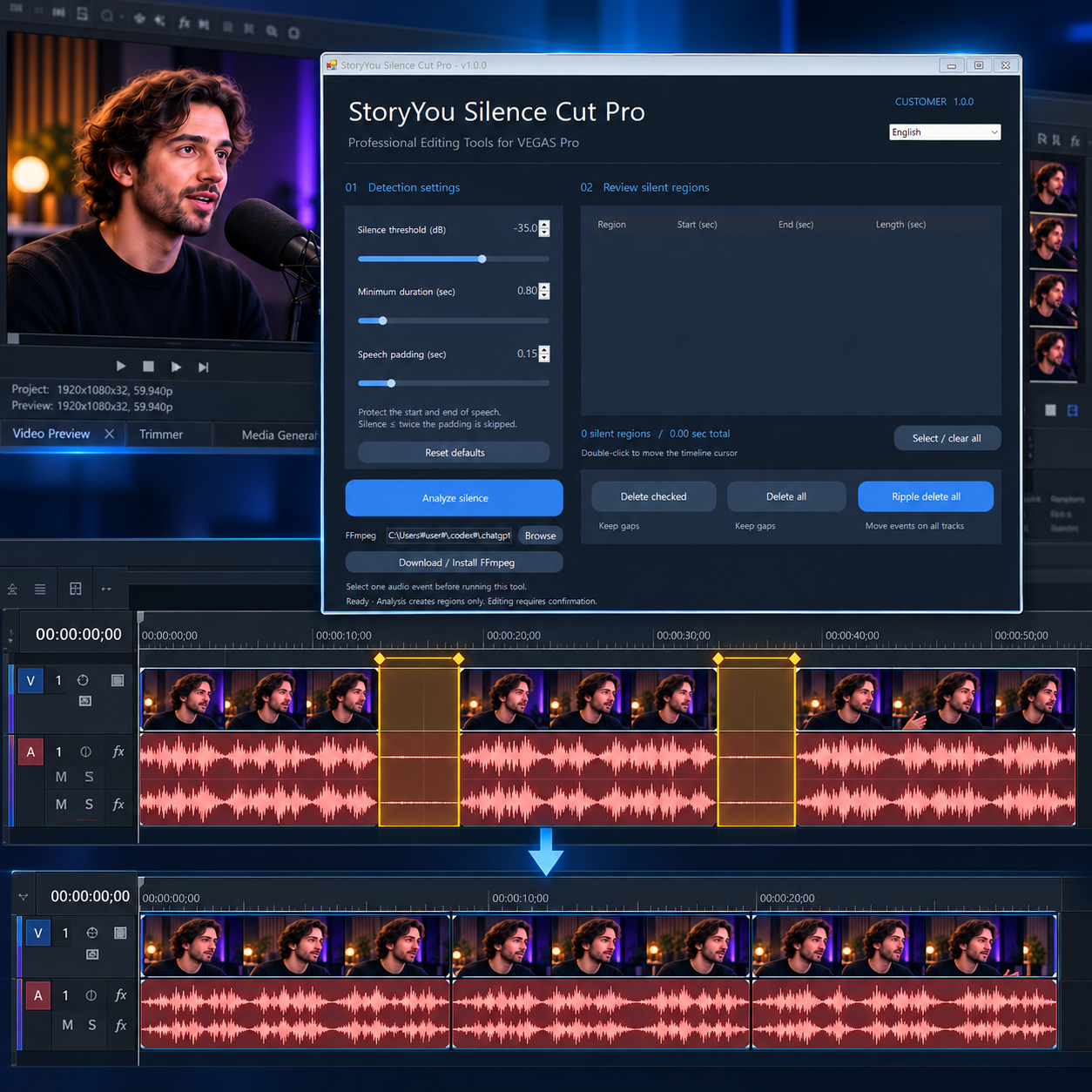Click square compositing icon on lower video track
This screenshot has height=1092, width=1092.
coord(120,933)
